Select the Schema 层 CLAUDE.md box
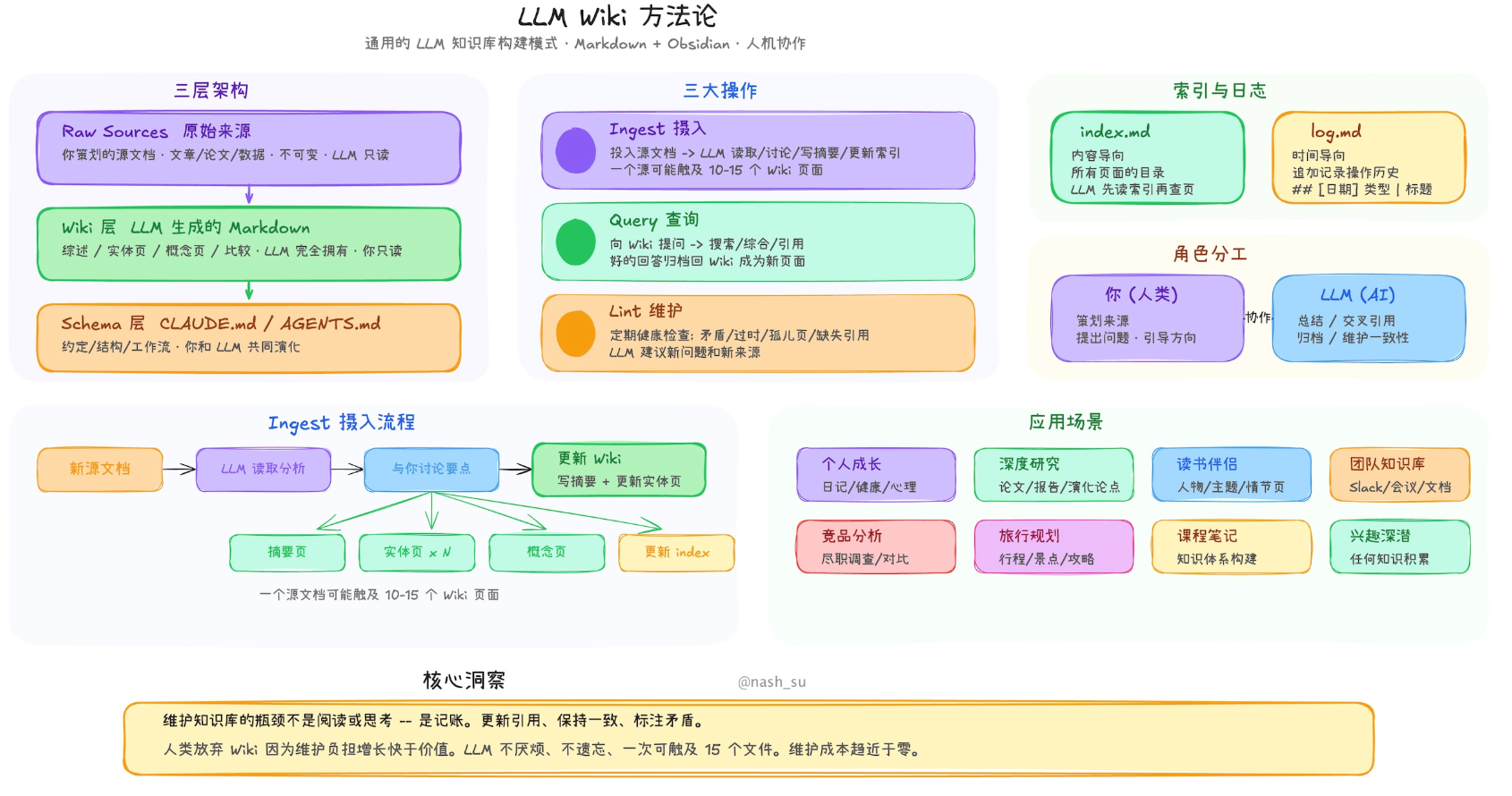 point(249,337)
